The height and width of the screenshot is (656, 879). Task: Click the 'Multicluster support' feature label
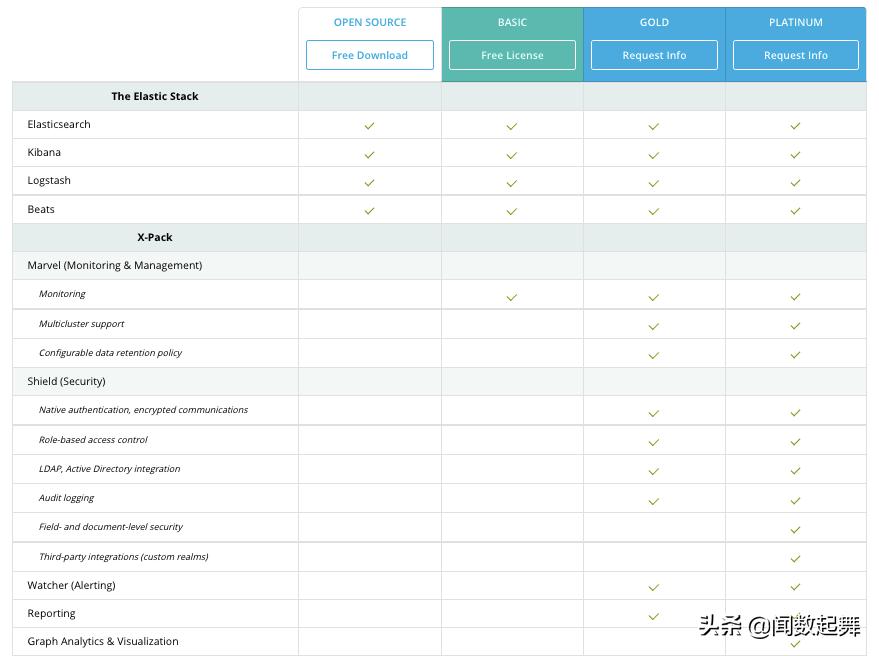click(x=82, y=324)
